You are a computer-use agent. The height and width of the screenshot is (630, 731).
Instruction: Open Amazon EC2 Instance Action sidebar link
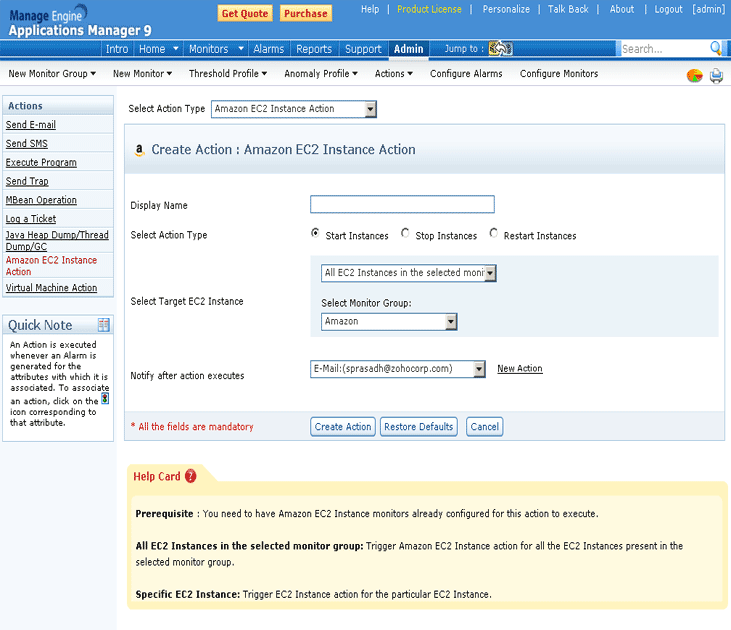(51, 266)
